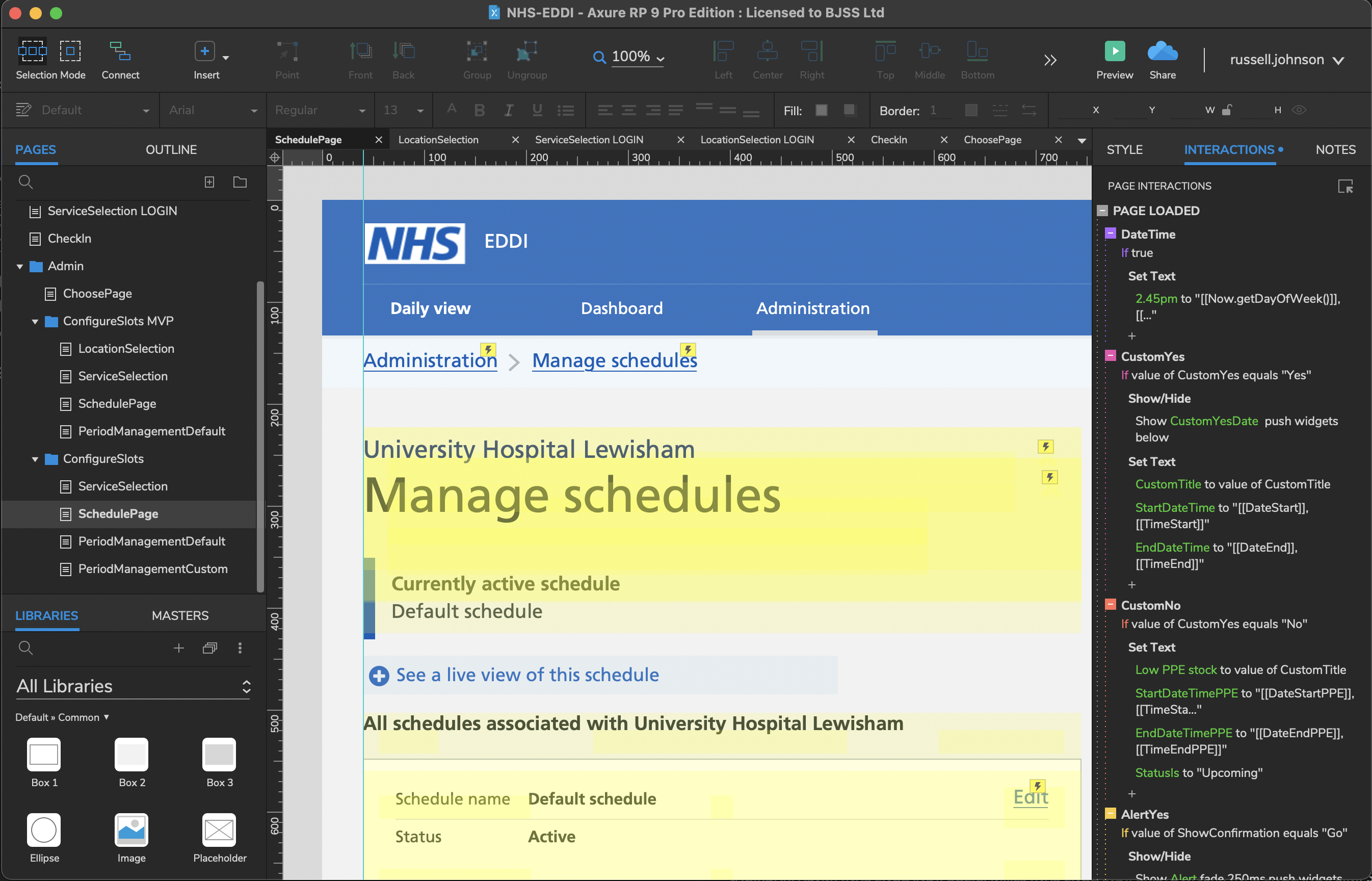Click the pages panel search field icon
1372x881 pixels.
[x=25, y=182]
